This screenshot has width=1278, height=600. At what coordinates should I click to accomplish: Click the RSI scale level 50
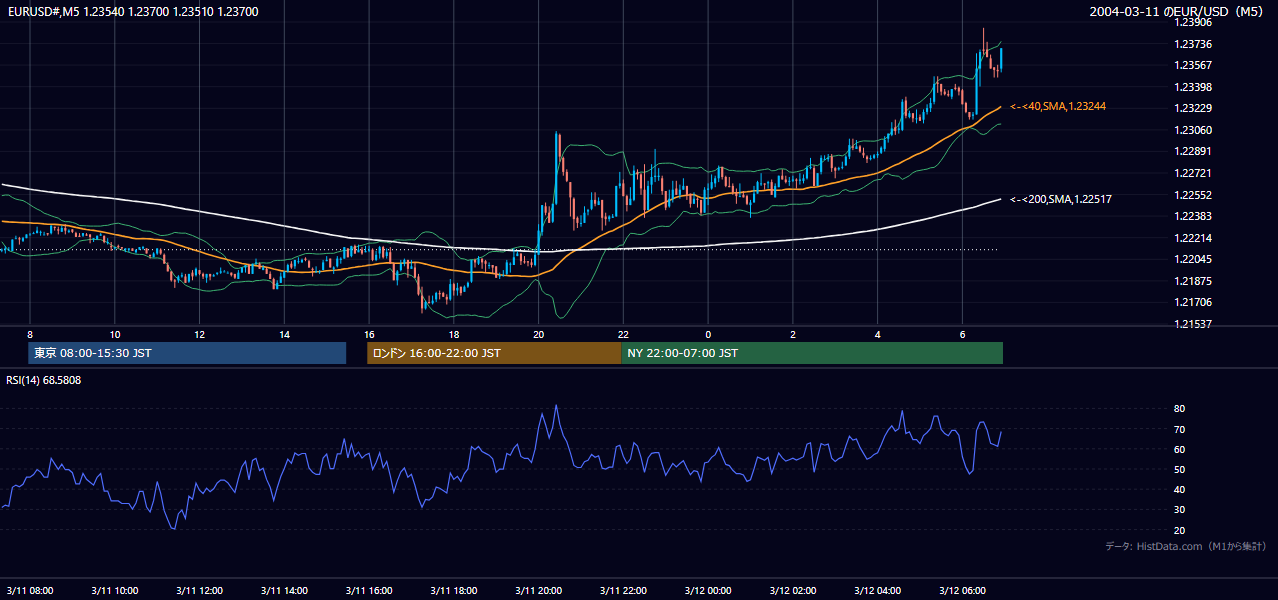(1180, 469)
